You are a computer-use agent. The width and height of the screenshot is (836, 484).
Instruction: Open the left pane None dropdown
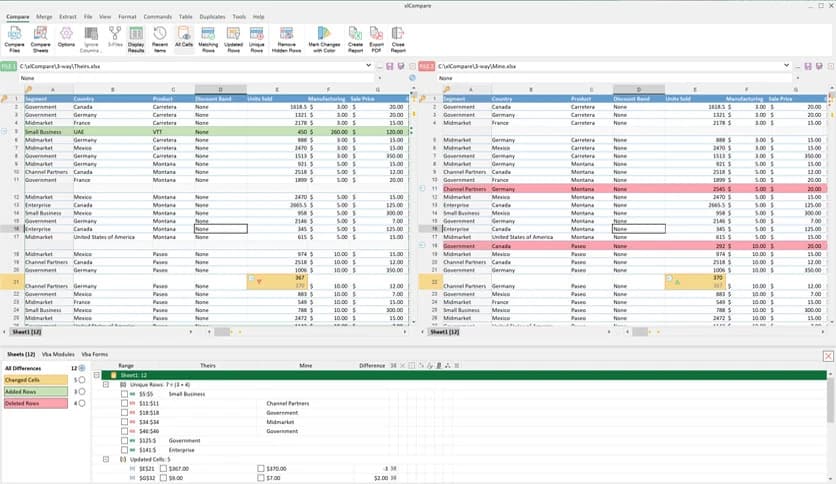(380, 78)
